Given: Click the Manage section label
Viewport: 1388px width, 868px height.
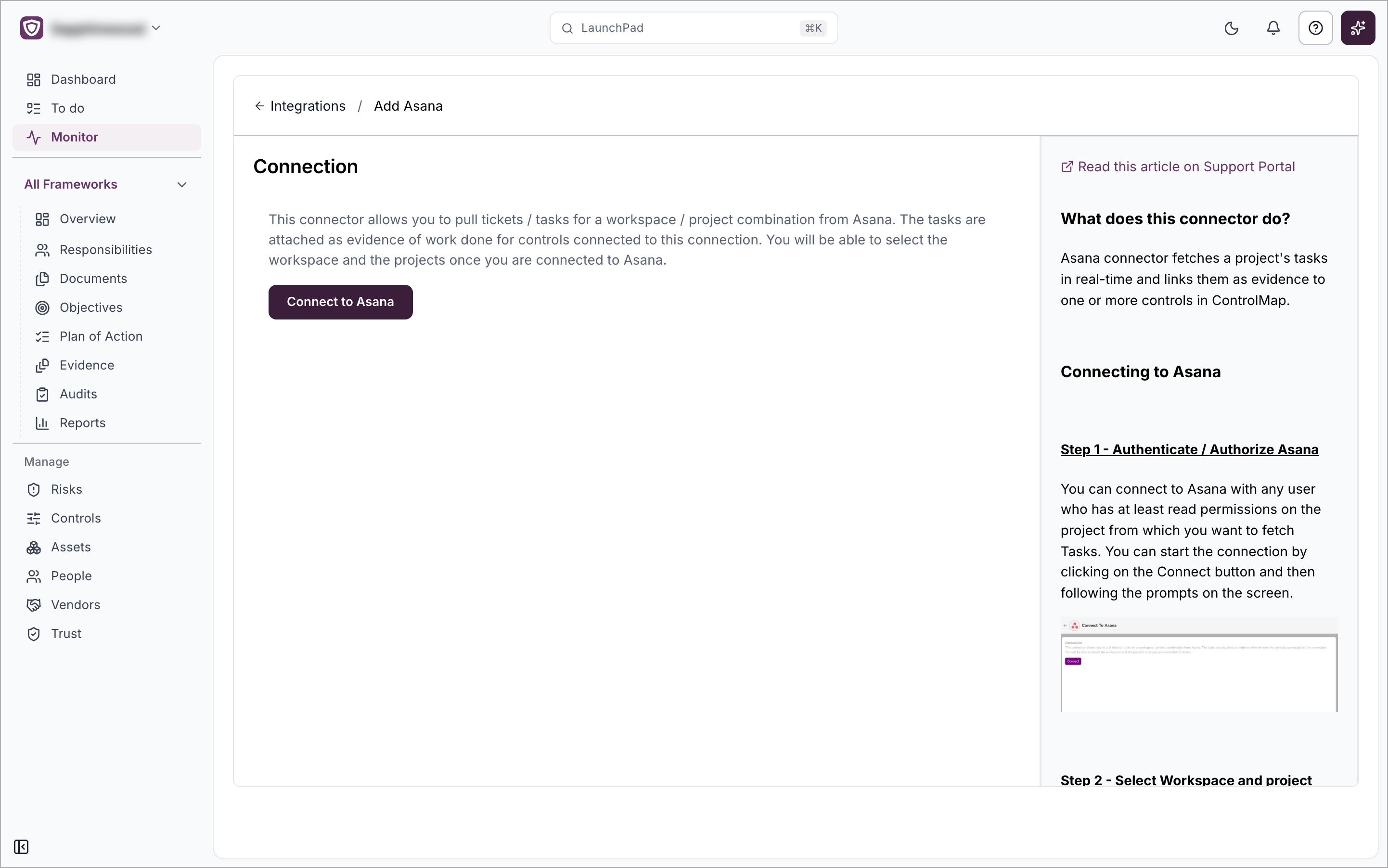Looking at the screenshot, I should click(47, 461).
